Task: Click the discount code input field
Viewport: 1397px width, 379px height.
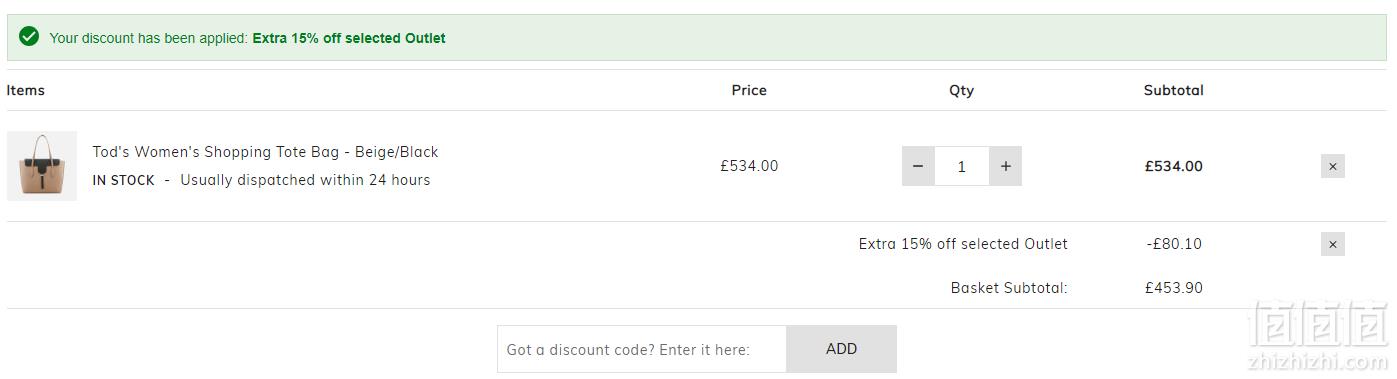Action: [x=642, y=349]
